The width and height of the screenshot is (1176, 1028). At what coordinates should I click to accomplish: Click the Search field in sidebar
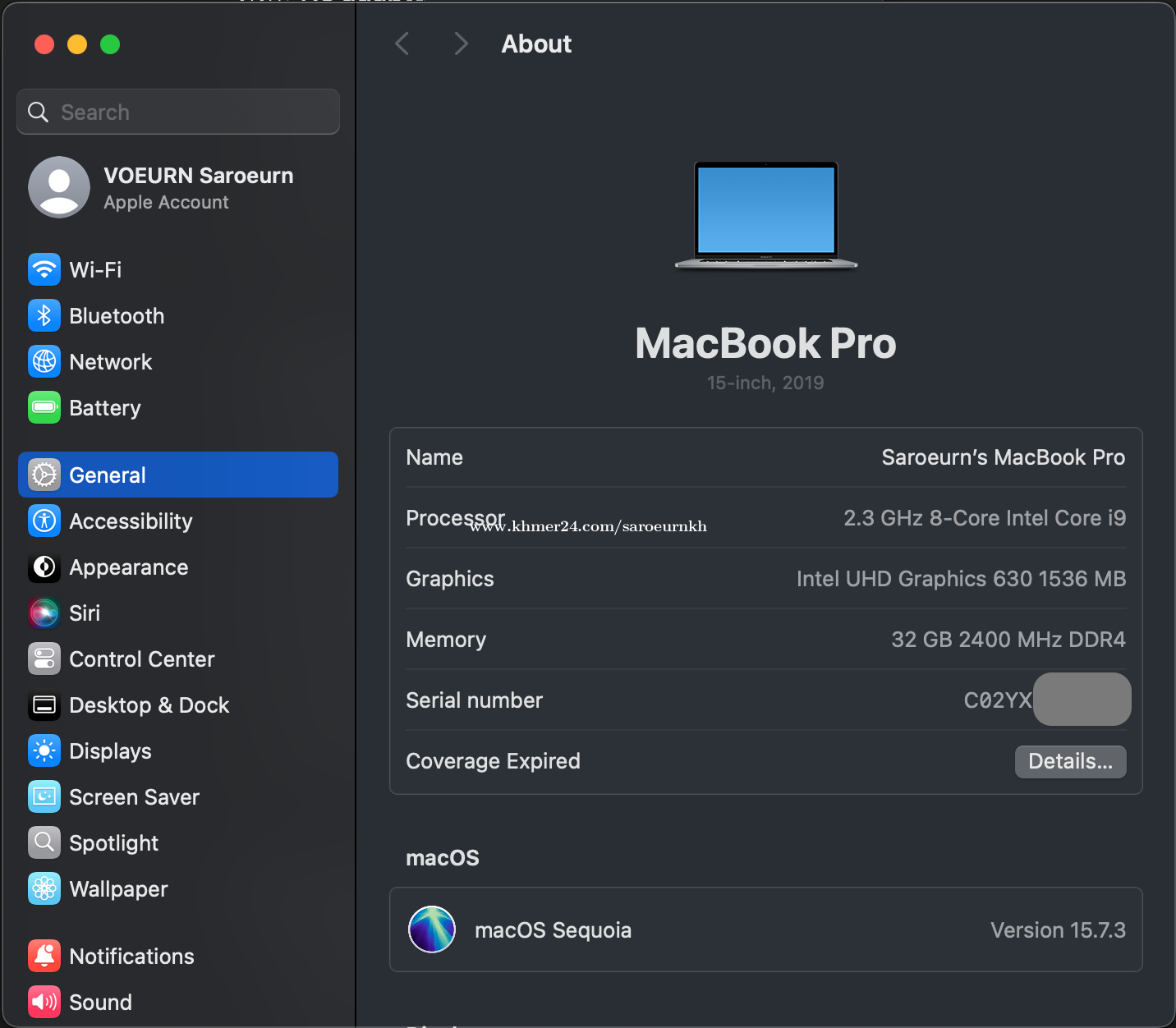pos(178,112)
